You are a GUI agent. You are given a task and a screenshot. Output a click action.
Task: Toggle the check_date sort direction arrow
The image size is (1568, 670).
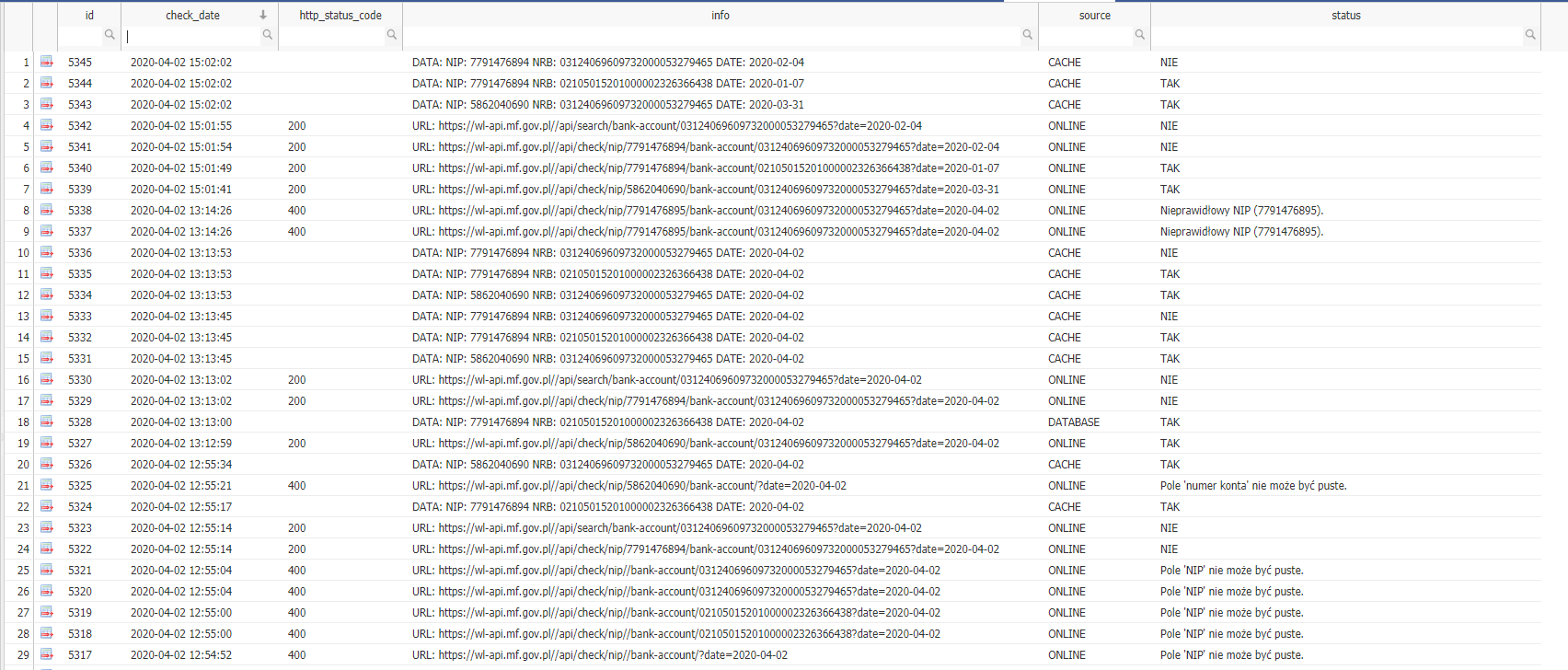[263, 15]
